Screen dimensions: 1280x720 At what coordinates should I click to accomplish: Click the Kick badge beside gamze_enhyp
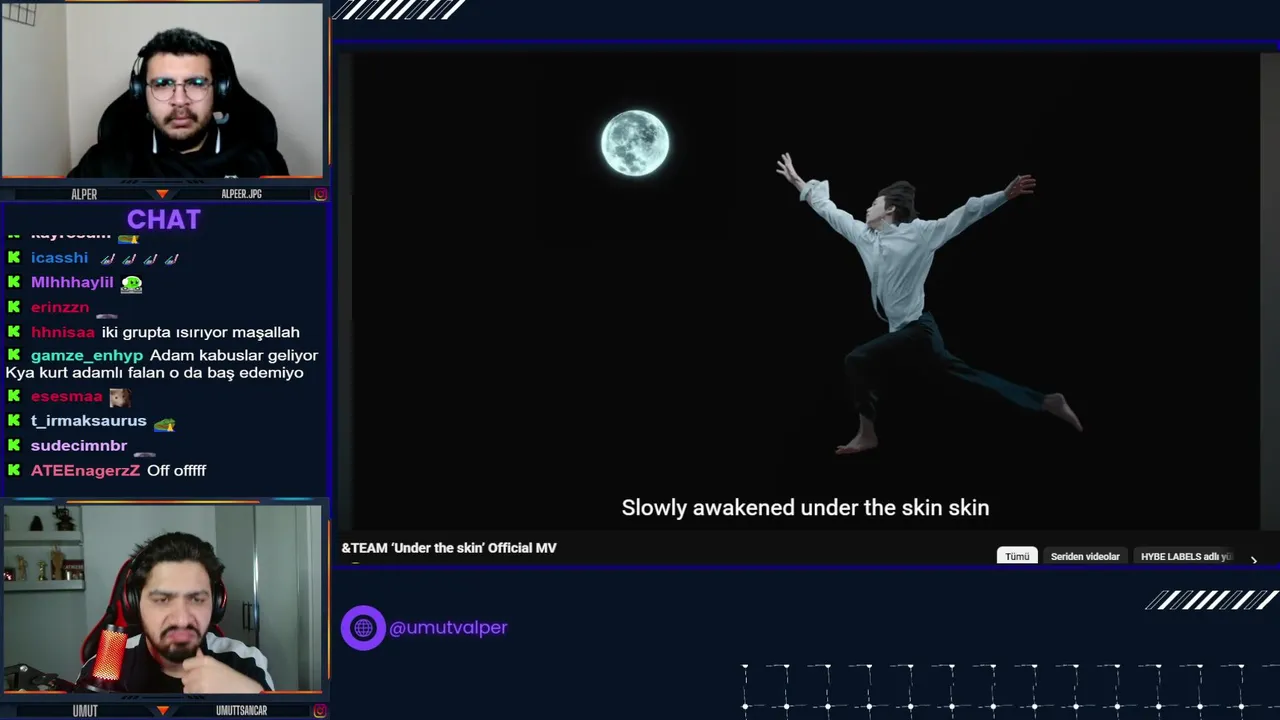point(14,356)
